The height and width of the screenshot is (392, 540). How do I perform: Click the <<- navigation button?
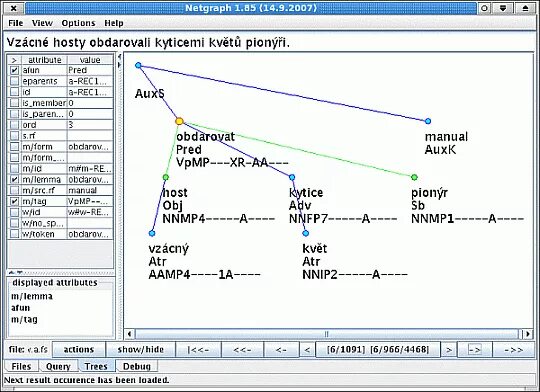point(242,350)
